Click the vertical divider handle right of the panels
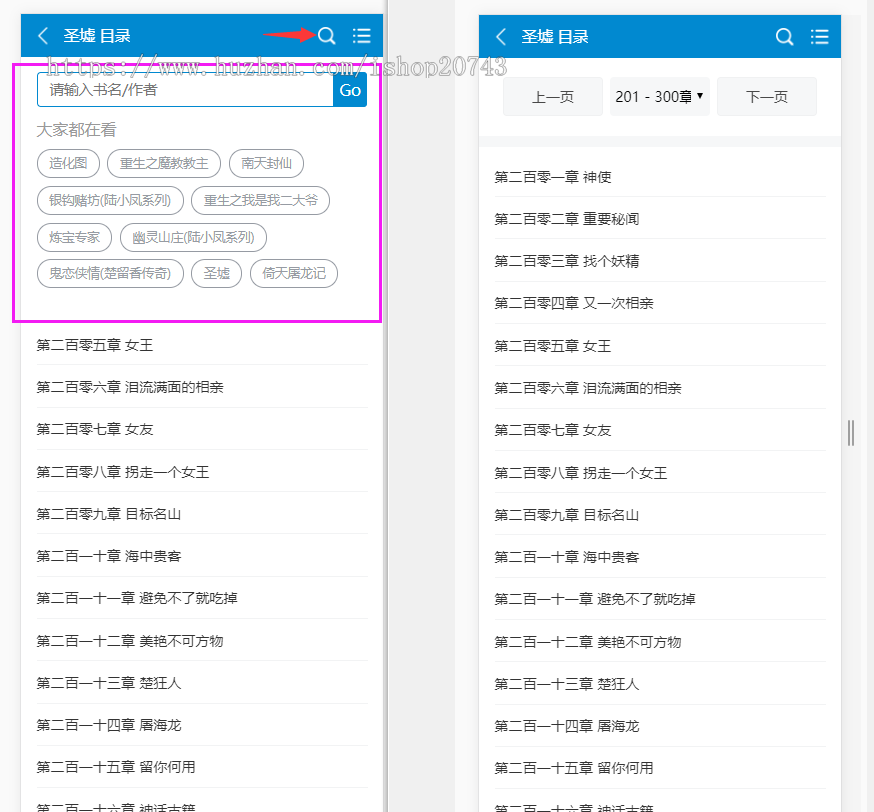Viewport: 874px width, 812px height. point(851,432)
